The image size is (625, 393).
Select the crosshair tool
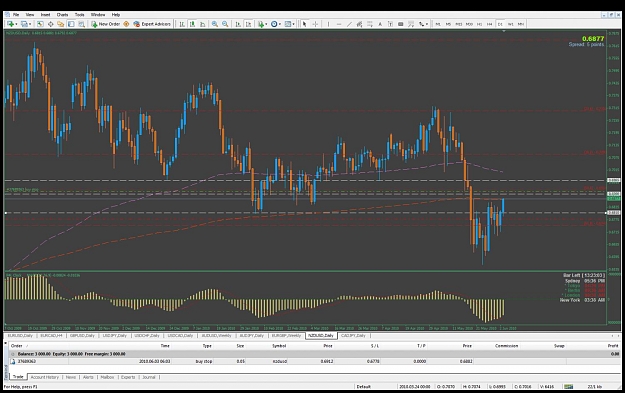tap(315, 24)
